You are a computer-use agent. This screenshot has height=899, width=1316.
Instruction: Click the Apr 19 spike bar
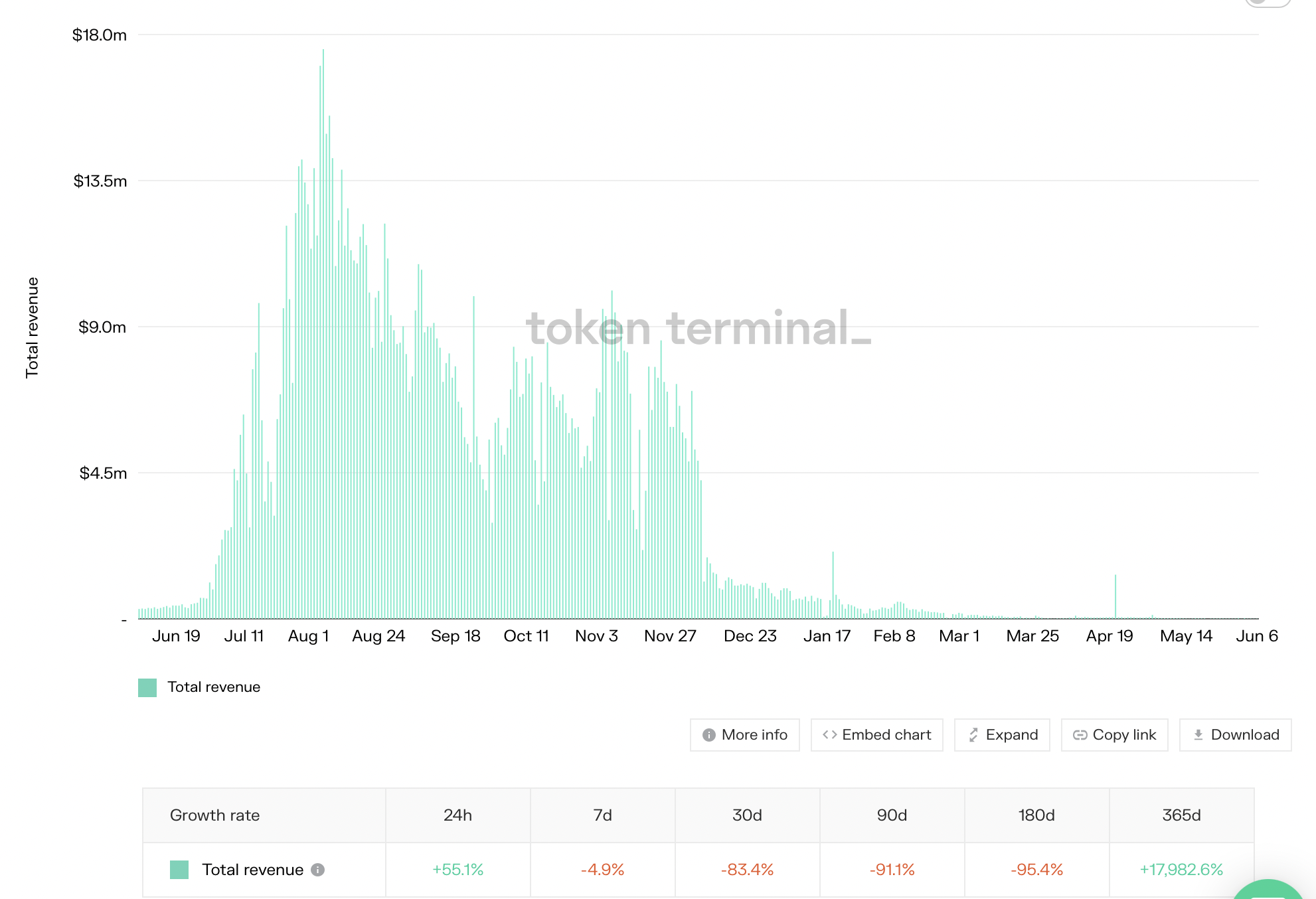click(1115, 596)
